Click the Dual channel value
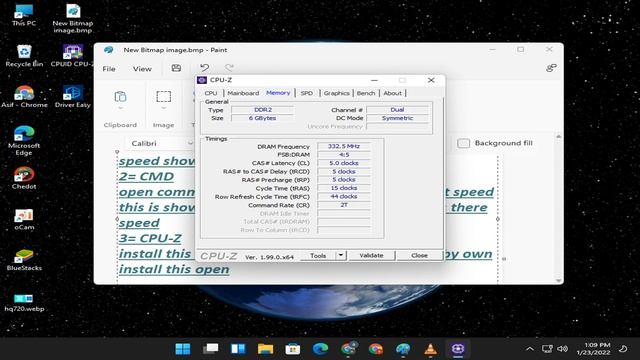The height and width of the screenshot is (360, 640). pos(398,110)
